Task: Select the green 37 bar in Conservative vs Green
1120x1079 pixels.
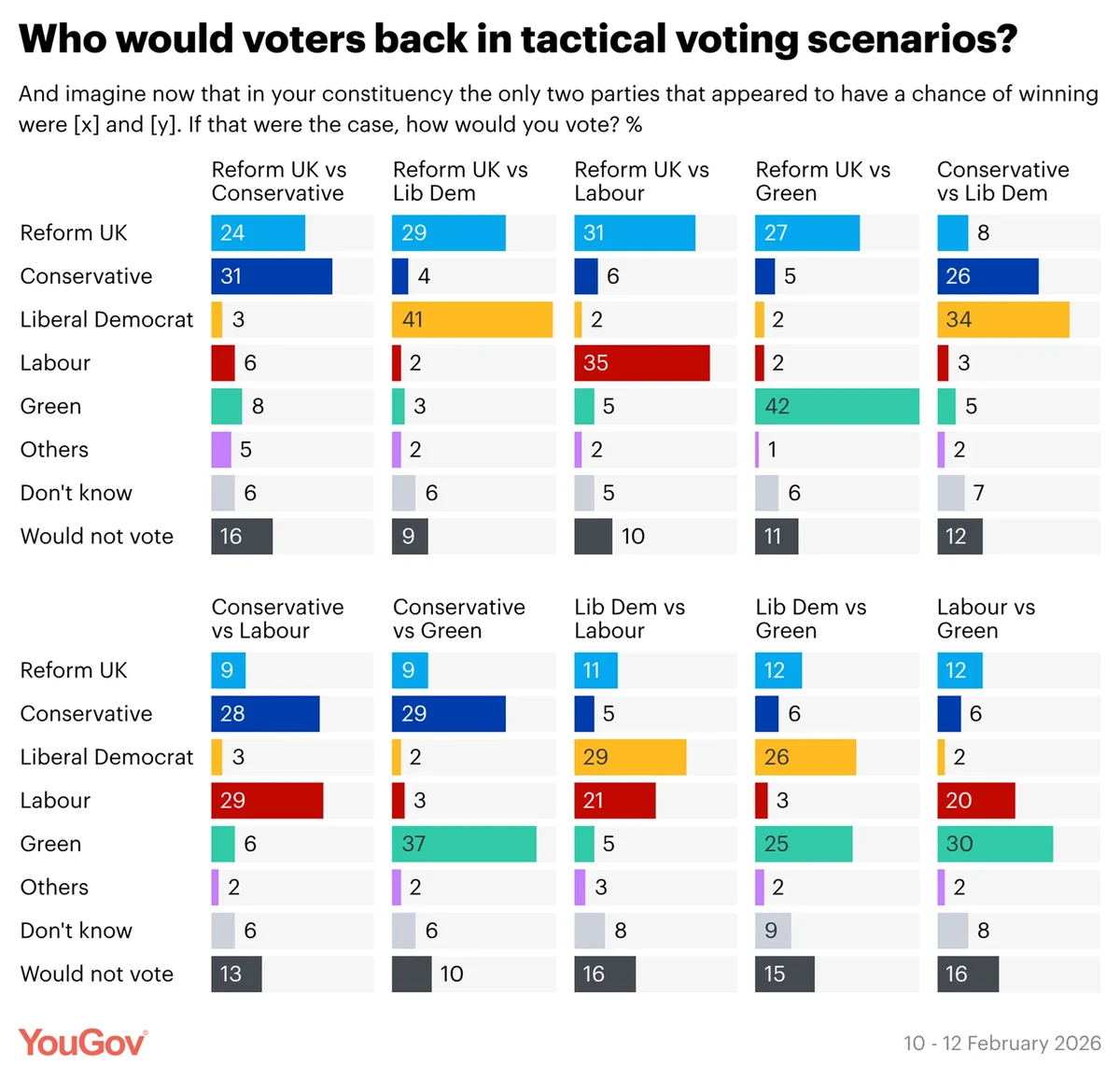Action: (464, 844)
